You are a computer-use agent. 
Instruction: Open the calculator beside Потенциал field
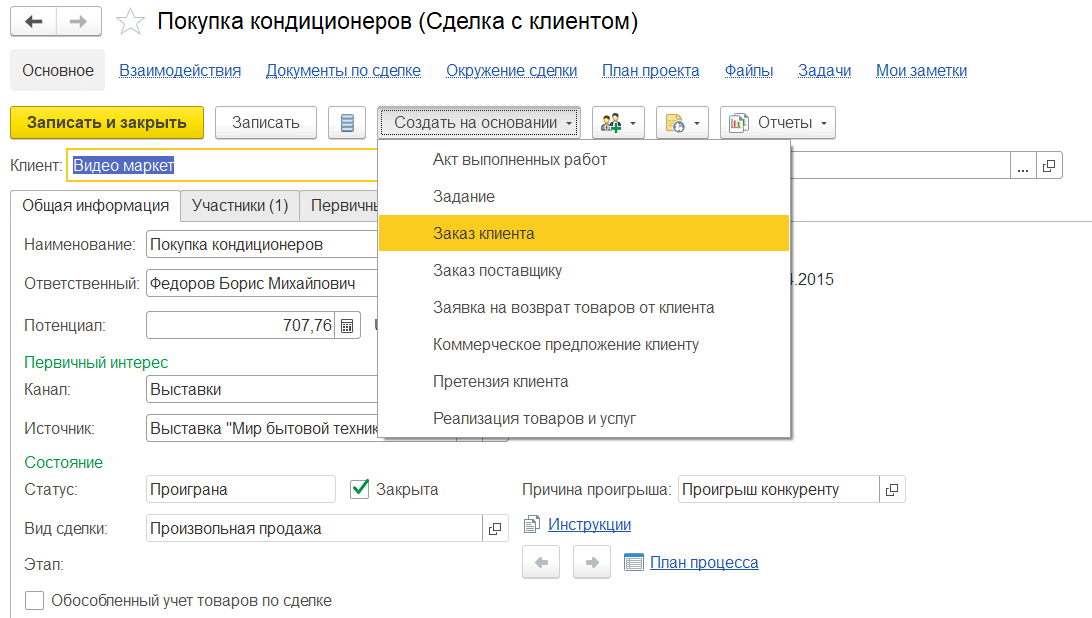click(x=347, y=325)
